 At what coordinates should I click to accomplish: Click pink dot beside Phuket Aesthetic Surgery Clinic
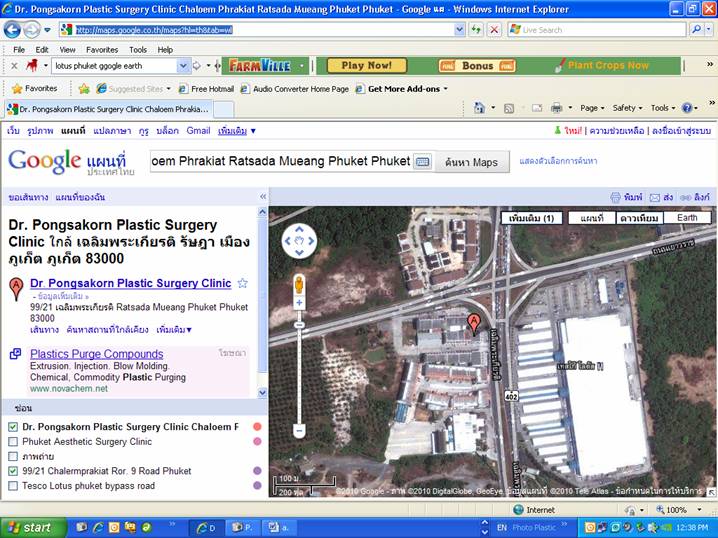[x=257, y=441]
